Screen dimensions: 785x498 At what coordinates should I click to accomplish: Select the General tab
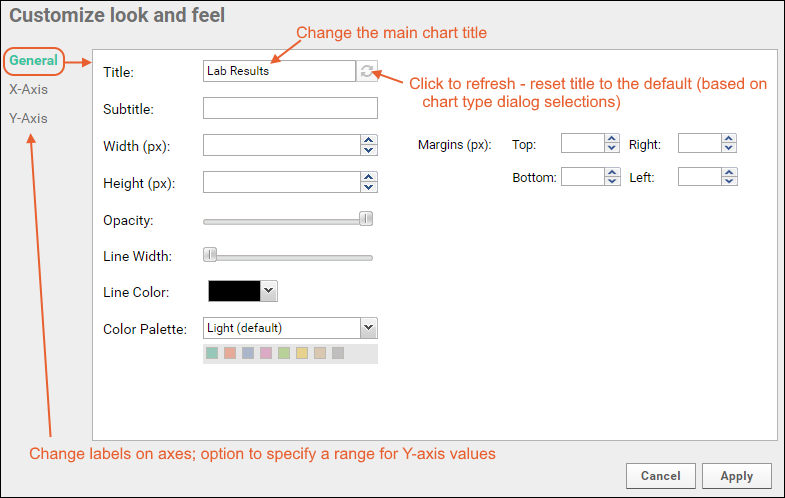(34, 61)
